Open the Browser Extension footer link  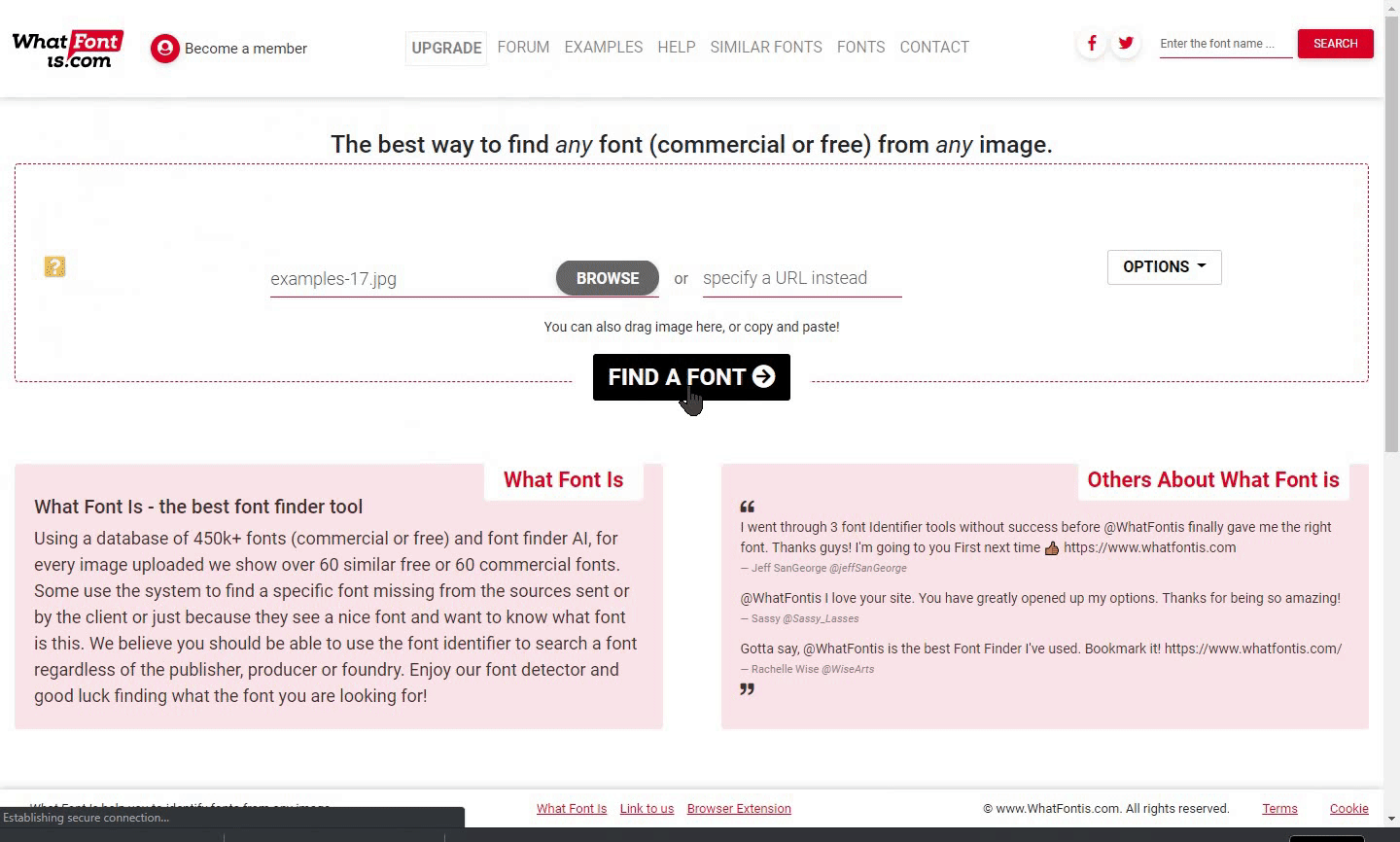[x=739, y=809]
